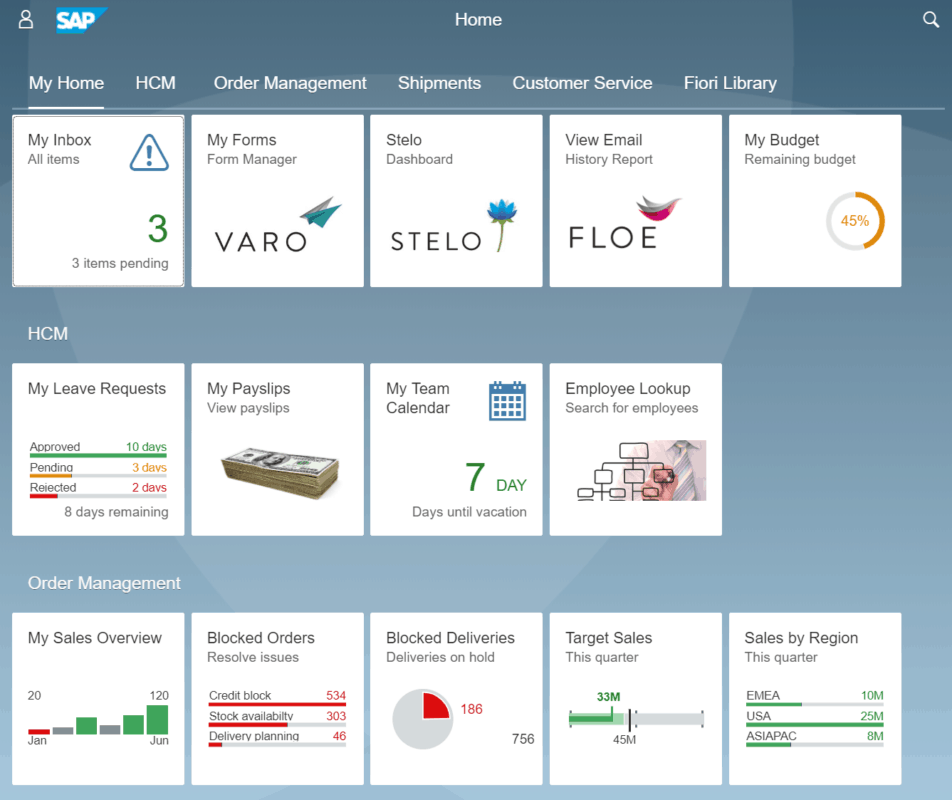Image resolution: width=952 pixels, height=800 pixels.
Task: Open the Employee Lookup tile title
Action: [x=628, y=389]
